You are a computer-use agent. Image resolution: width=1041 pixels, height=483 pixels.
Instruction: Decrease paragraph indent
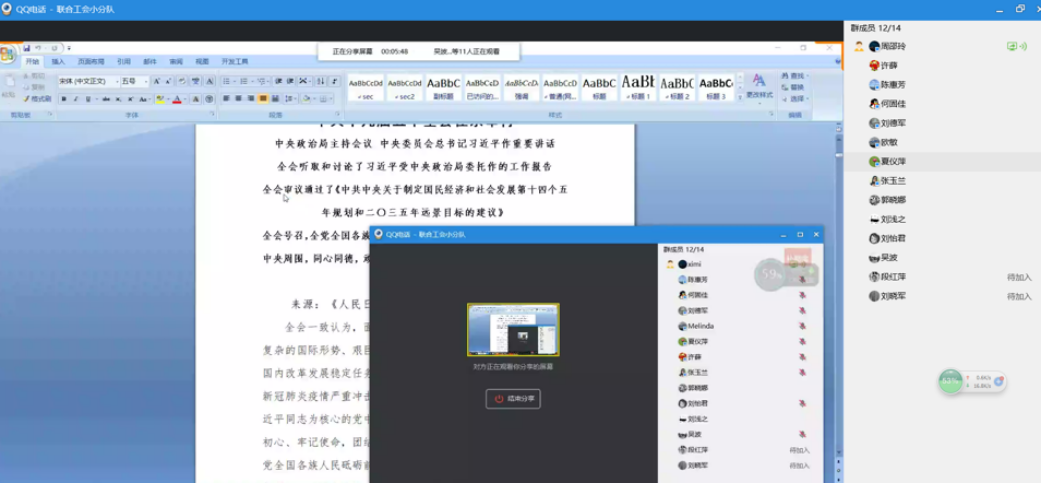[278, 81]
